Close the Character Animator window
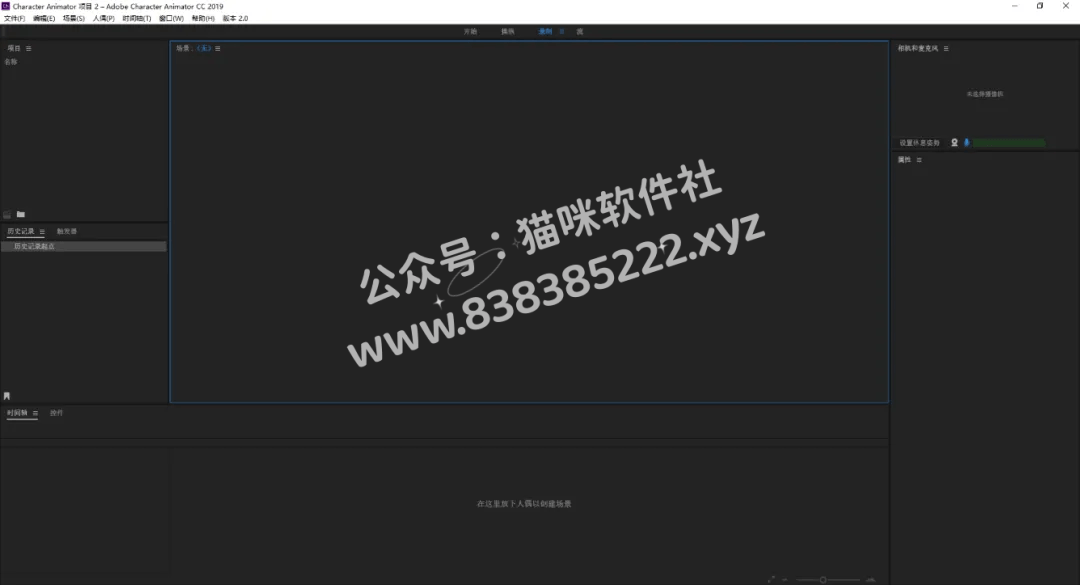 tap(1066, 6)
